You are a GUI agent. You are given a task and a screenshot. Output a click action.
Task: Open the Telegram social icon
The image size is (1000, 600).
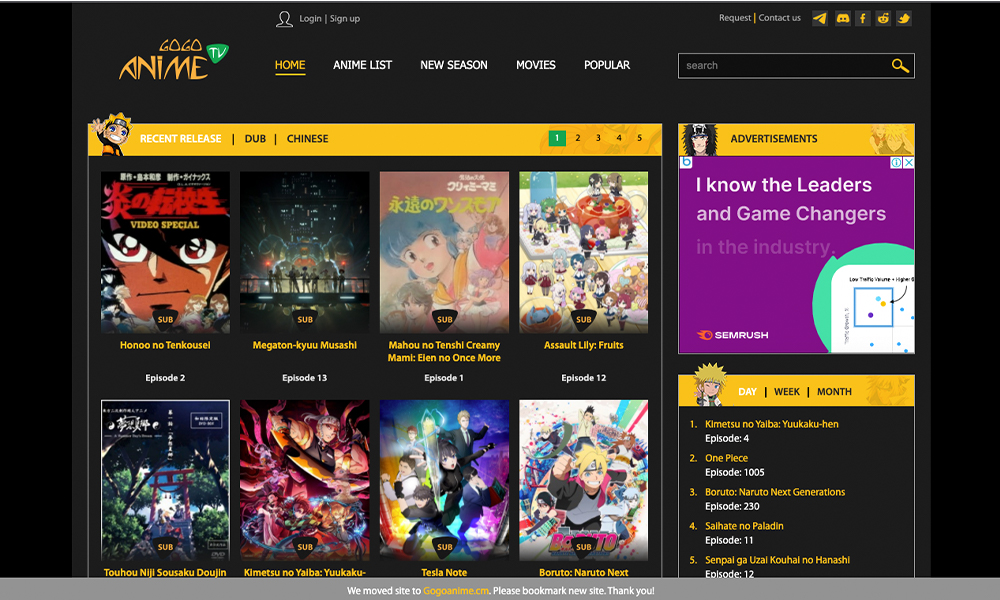coord(820,18)
